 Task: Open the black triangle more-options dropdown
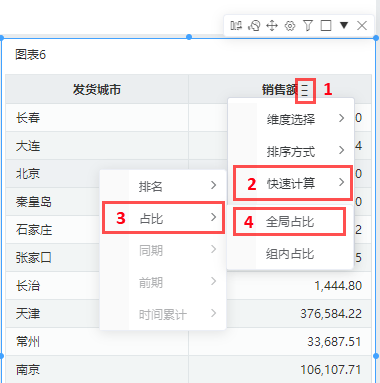[x=344, y=25]
